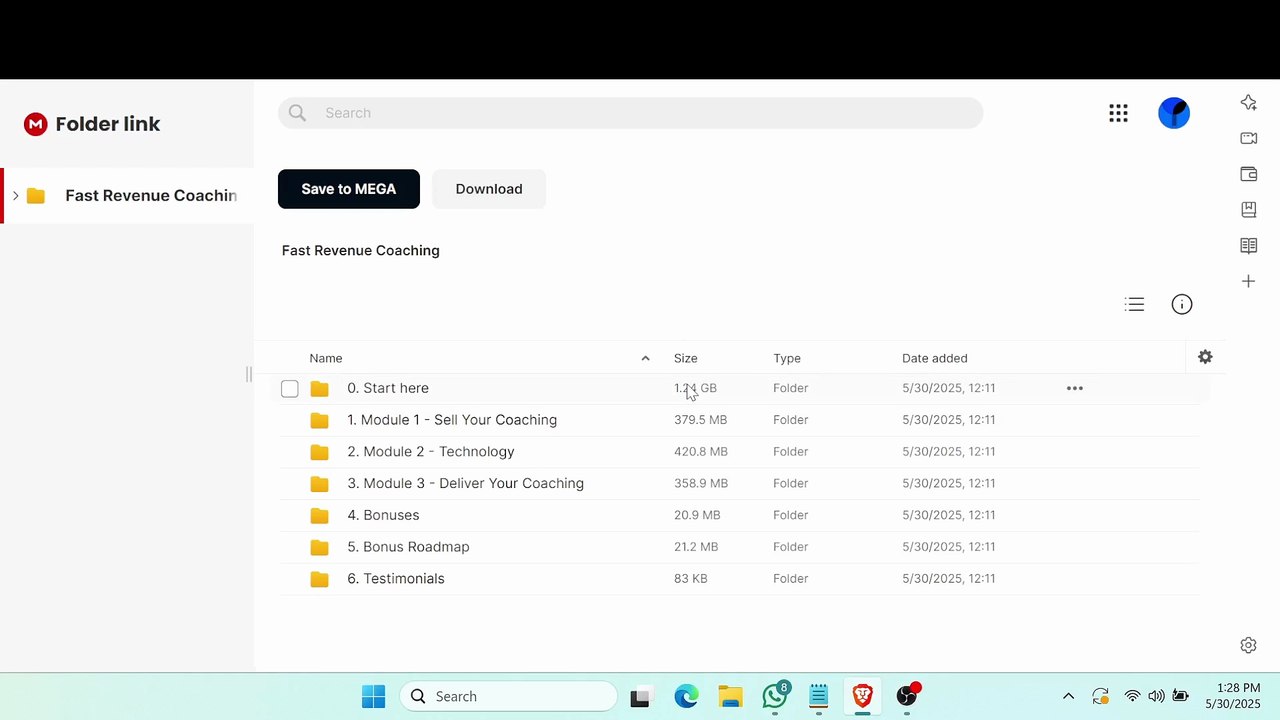
Task: Sort by Name column arrow
Action: (x=645, y=358)
